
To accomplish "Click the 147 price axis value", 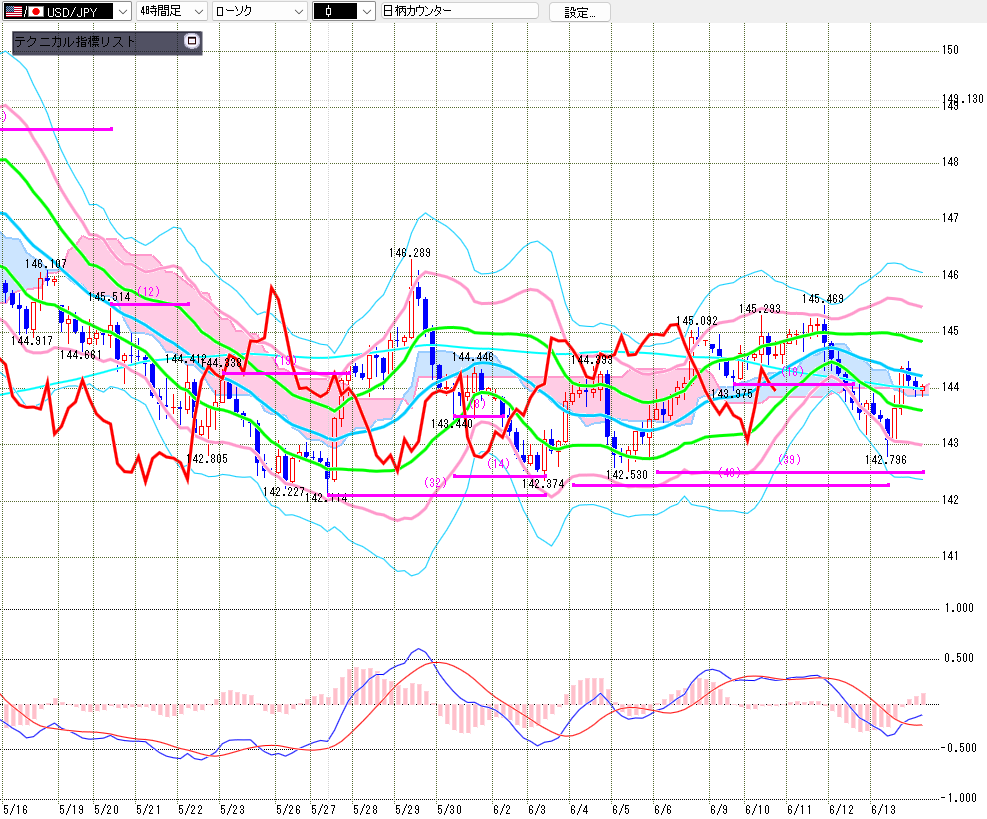I will point(950,218).
